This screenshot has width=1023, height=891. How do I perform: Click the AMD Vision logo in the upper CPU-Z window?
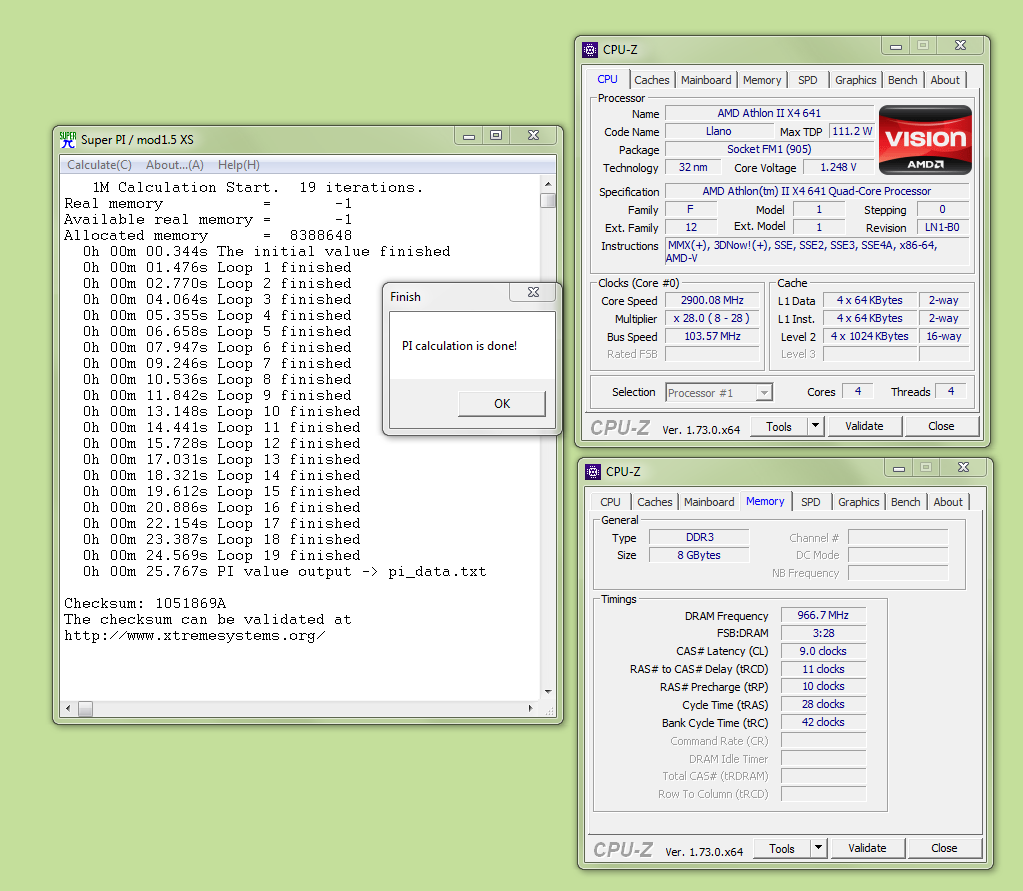(925, 140)
